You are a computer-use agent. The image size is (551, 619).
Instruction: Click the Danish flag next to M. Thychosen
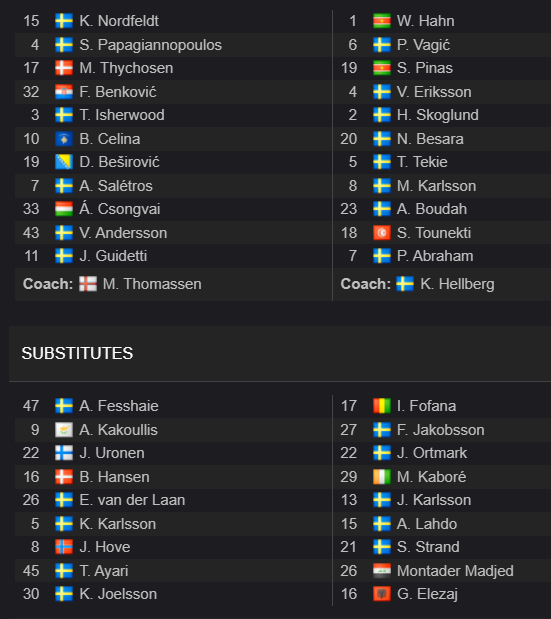(x=64, y=68)
